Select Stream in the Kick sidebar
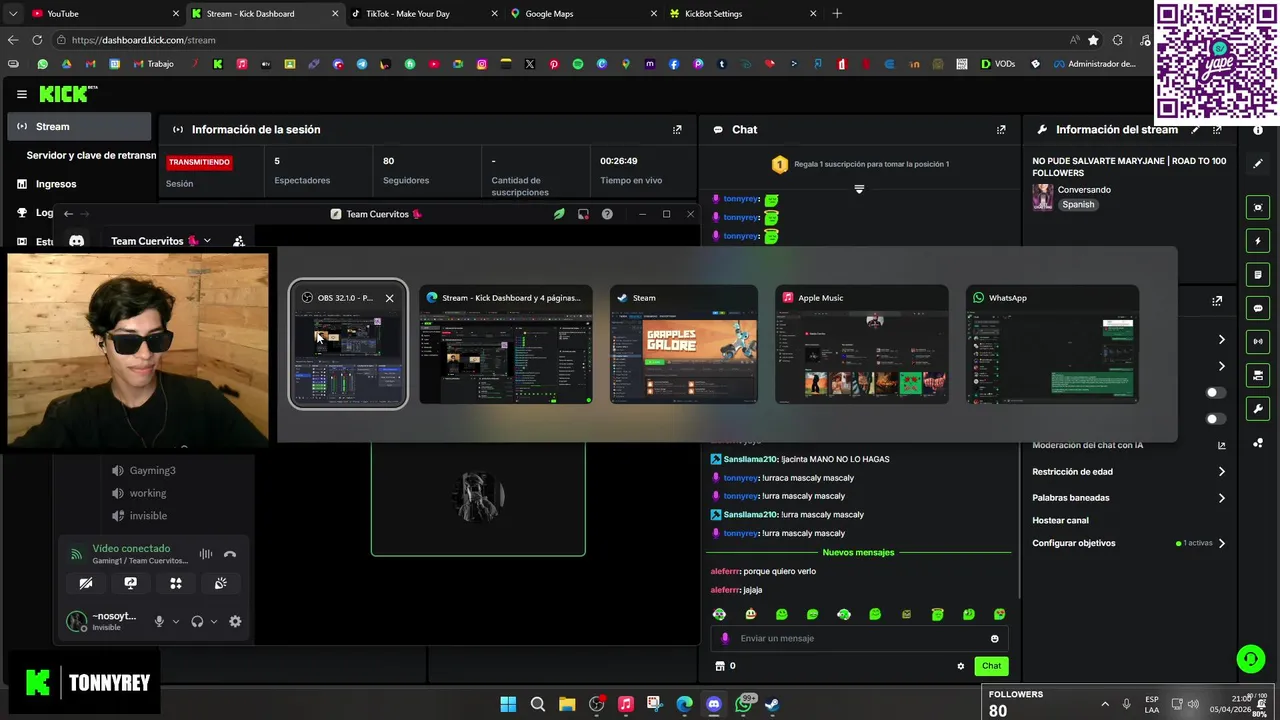Viewport: 1280px width, 720px height. (79, 127)
